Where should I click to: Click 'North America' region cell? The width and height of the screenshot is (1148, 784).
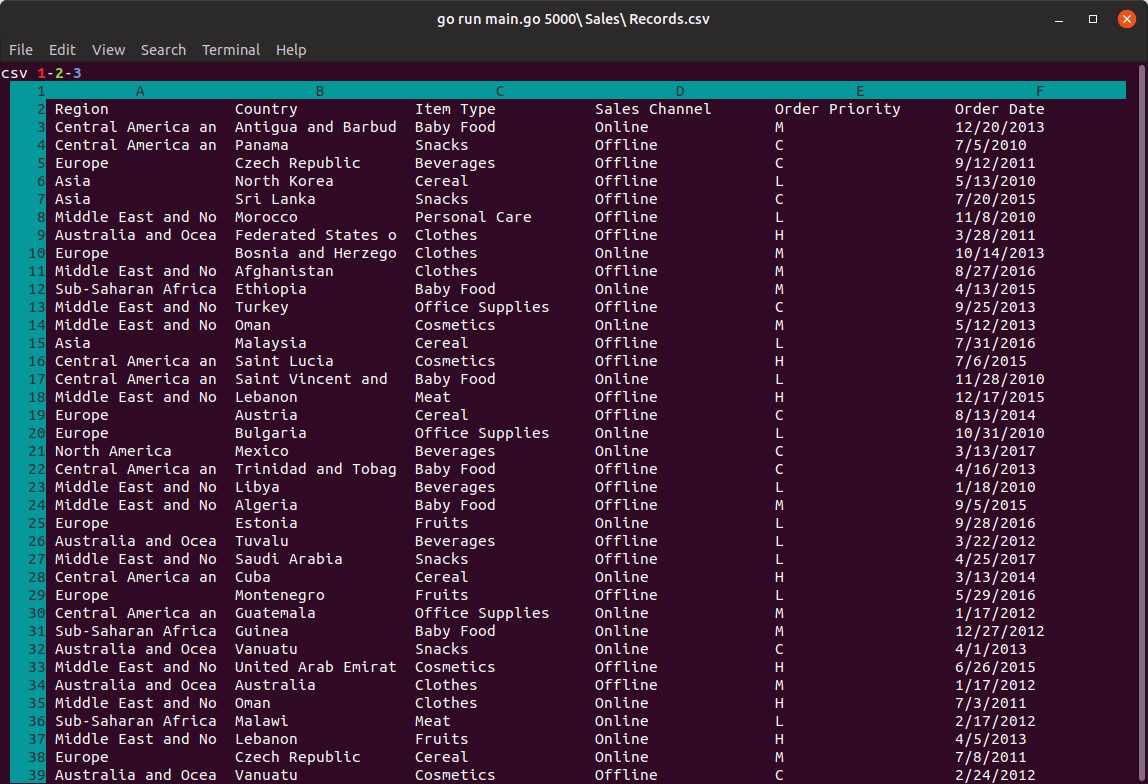[x=113, y=451]
